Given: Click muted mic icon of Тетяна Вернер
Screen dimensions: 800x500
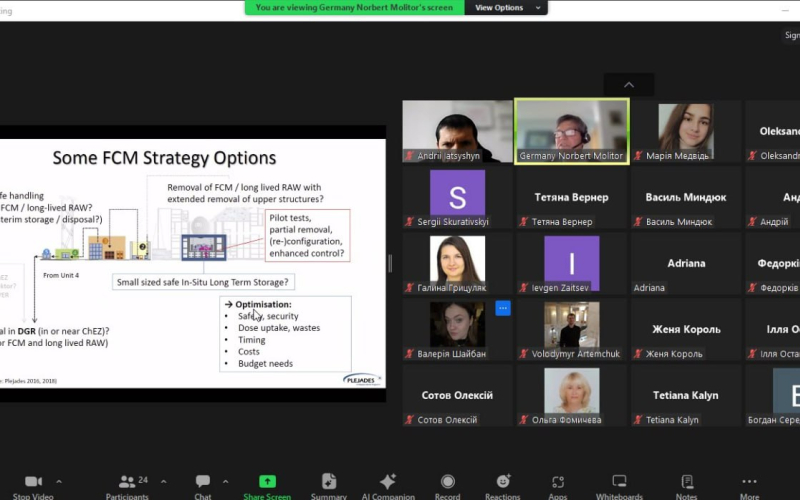Looking at the screenshot, I should pyautogui.click(x=523, y=221).
